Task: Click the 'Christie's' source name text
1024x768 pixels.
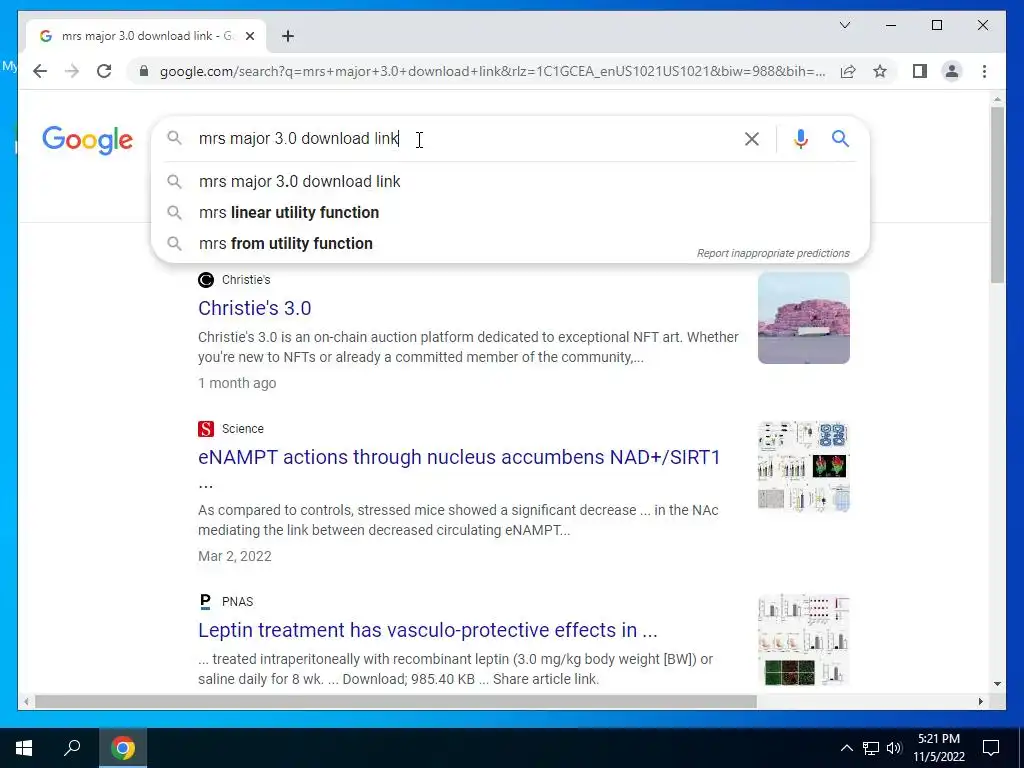Action: (246, 280)
